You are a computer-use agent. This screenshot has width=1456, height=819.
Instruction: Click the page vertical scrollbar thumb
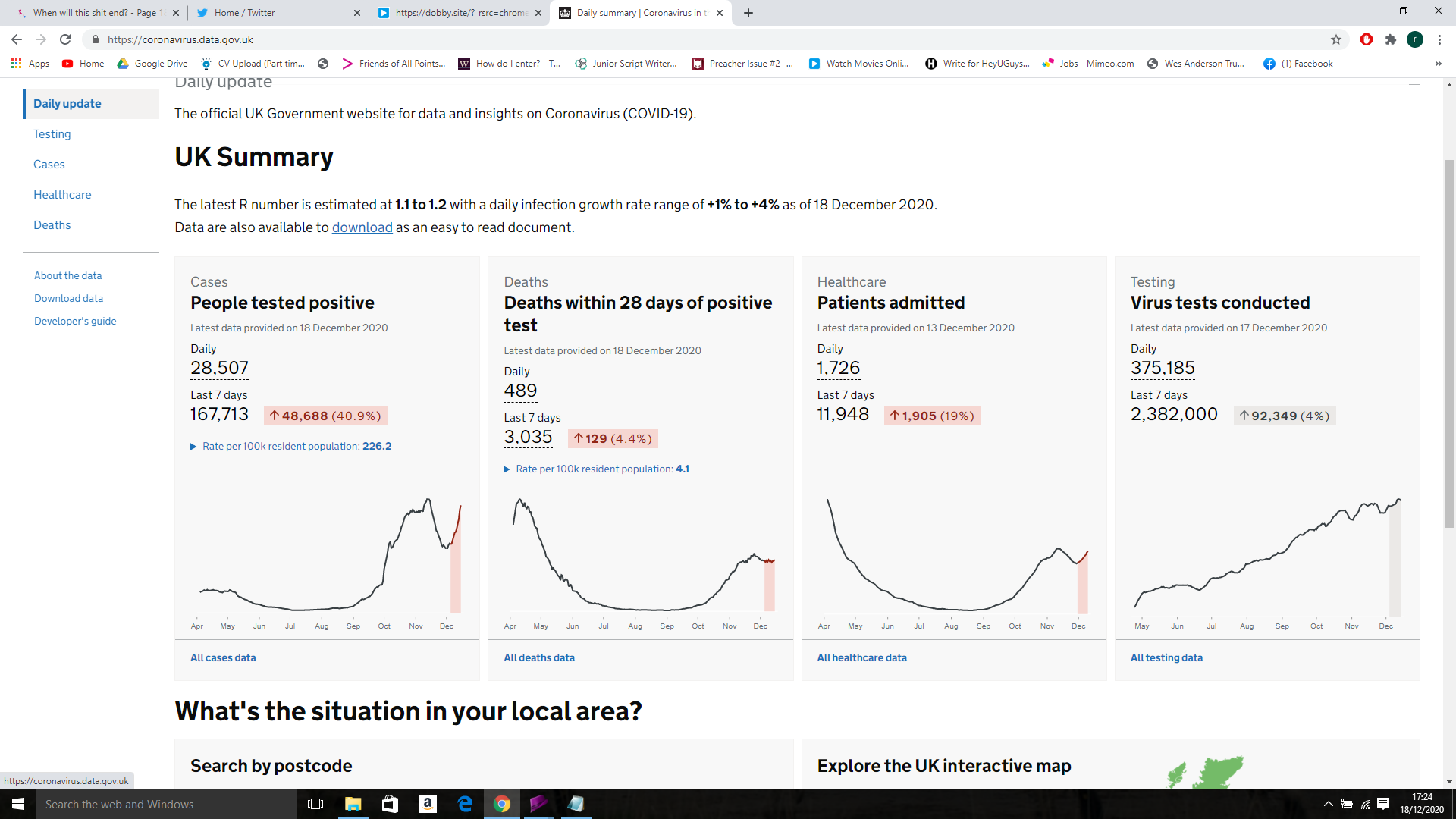point(1449,343)
